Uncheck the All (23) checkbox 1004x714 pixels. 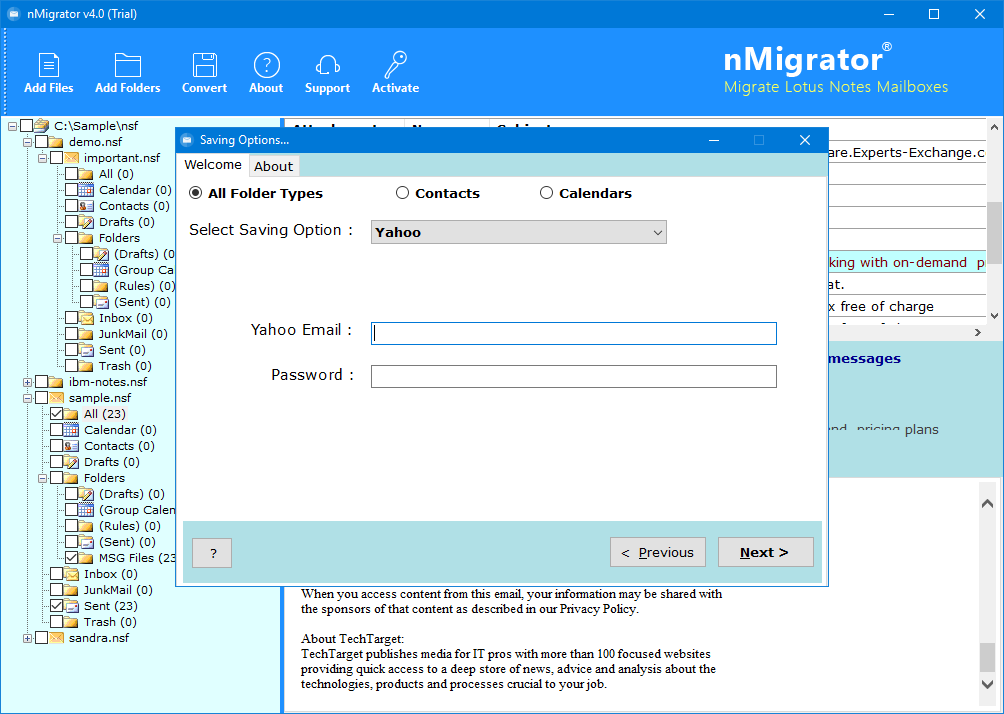click(x=56, y=414)
